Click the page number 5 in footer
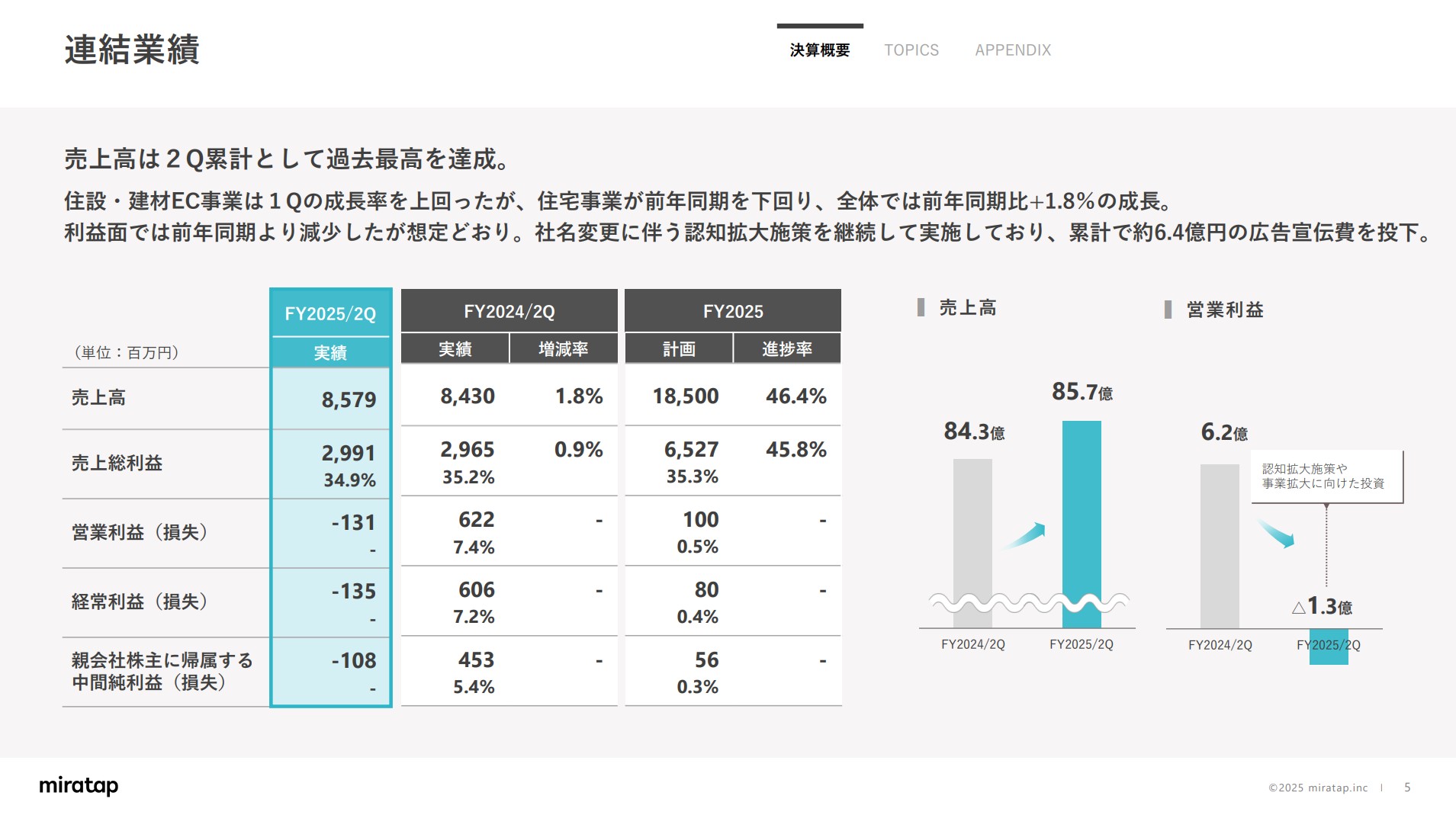1456x815 pixels. 1407,788
